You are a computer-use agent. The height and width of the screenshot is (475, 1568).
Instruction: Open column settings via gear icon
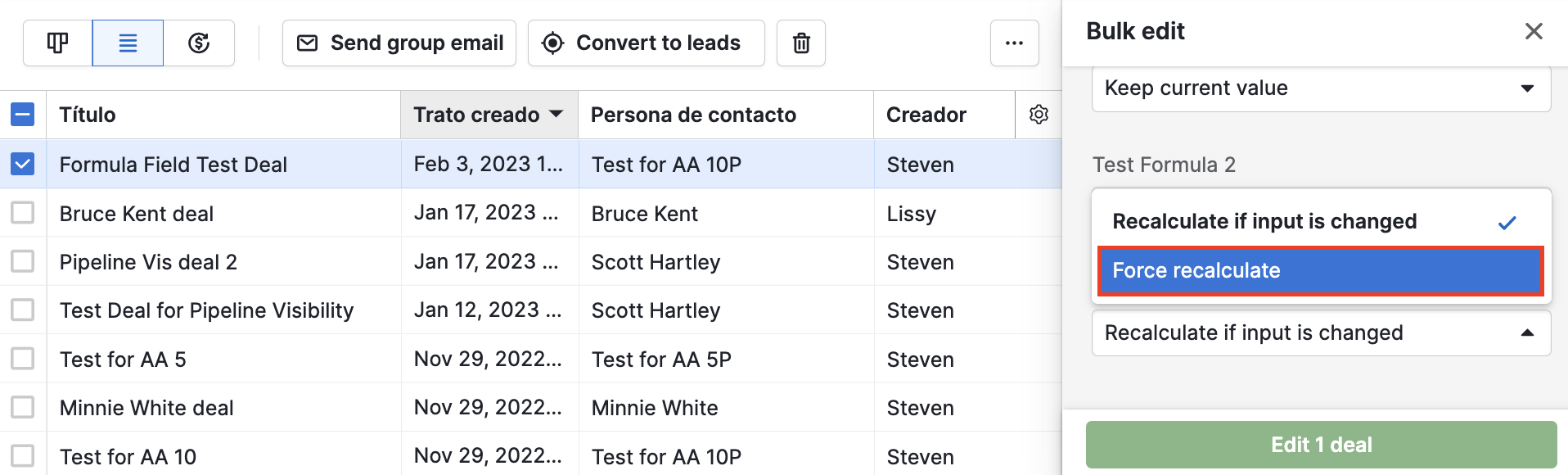tap(1038, 115)
